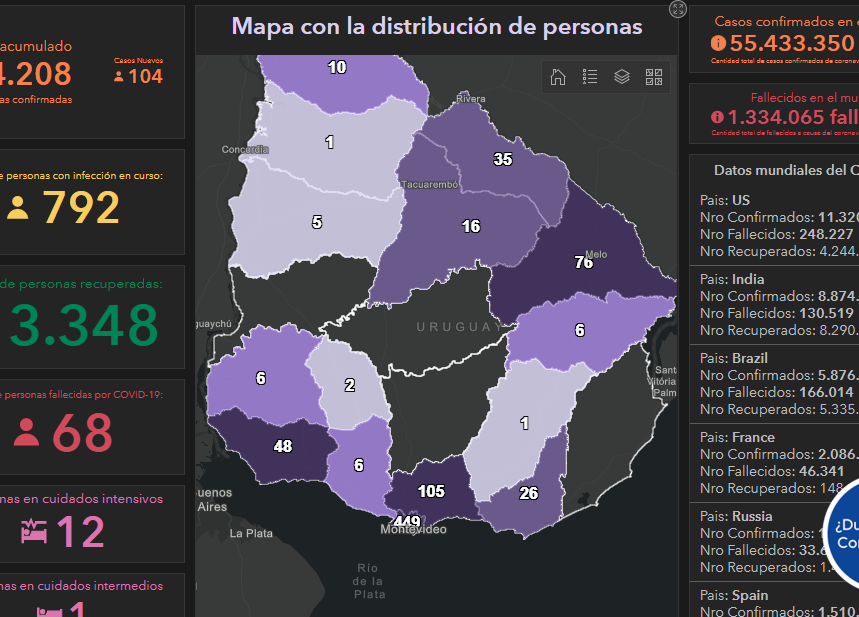Open the map layers icon
The height and width of the screenshot is (617, 859).
(622, 77)
